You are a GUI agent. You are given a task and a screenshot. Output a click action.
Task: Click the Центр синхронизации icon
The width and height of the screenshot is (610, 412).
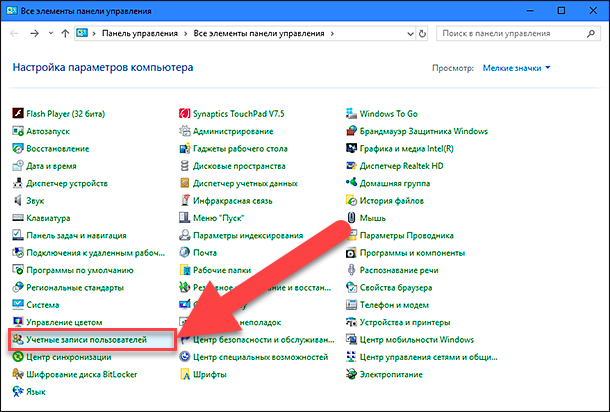point(18,357)
